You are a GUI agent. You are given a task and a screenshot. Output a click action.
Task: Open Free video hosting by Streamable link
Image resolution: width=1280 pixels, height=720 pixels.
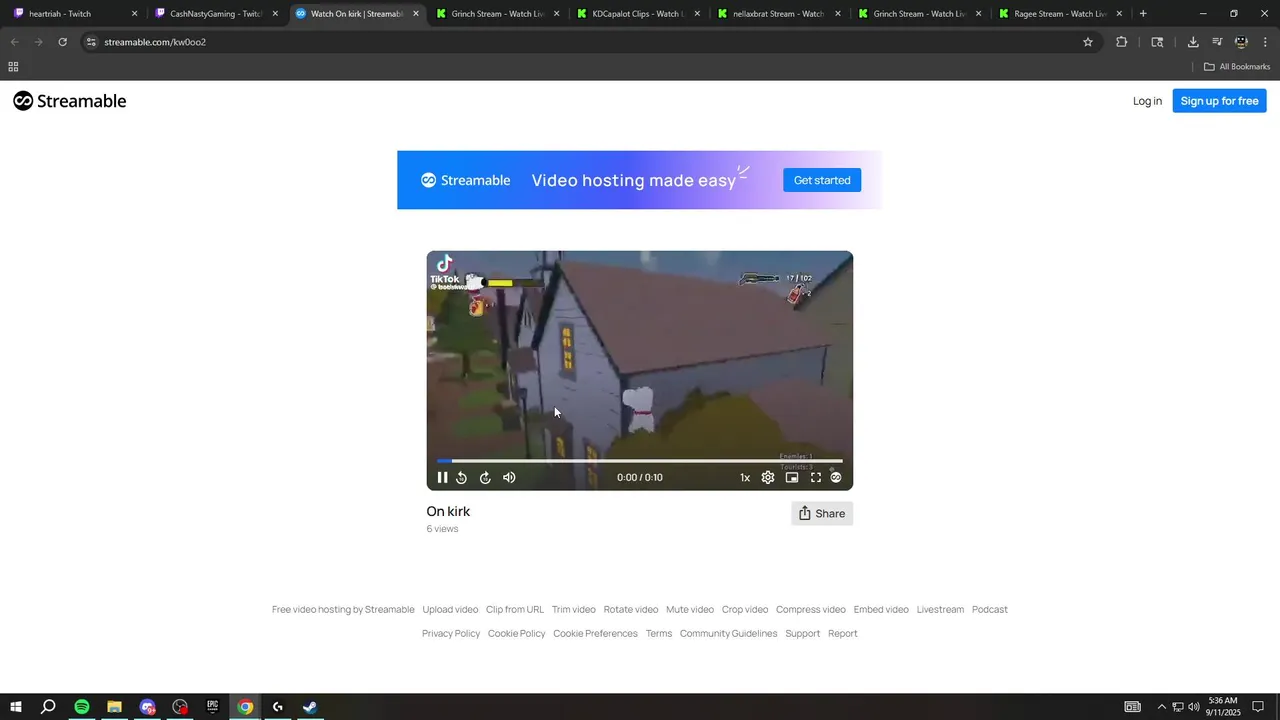coord(343,610)
